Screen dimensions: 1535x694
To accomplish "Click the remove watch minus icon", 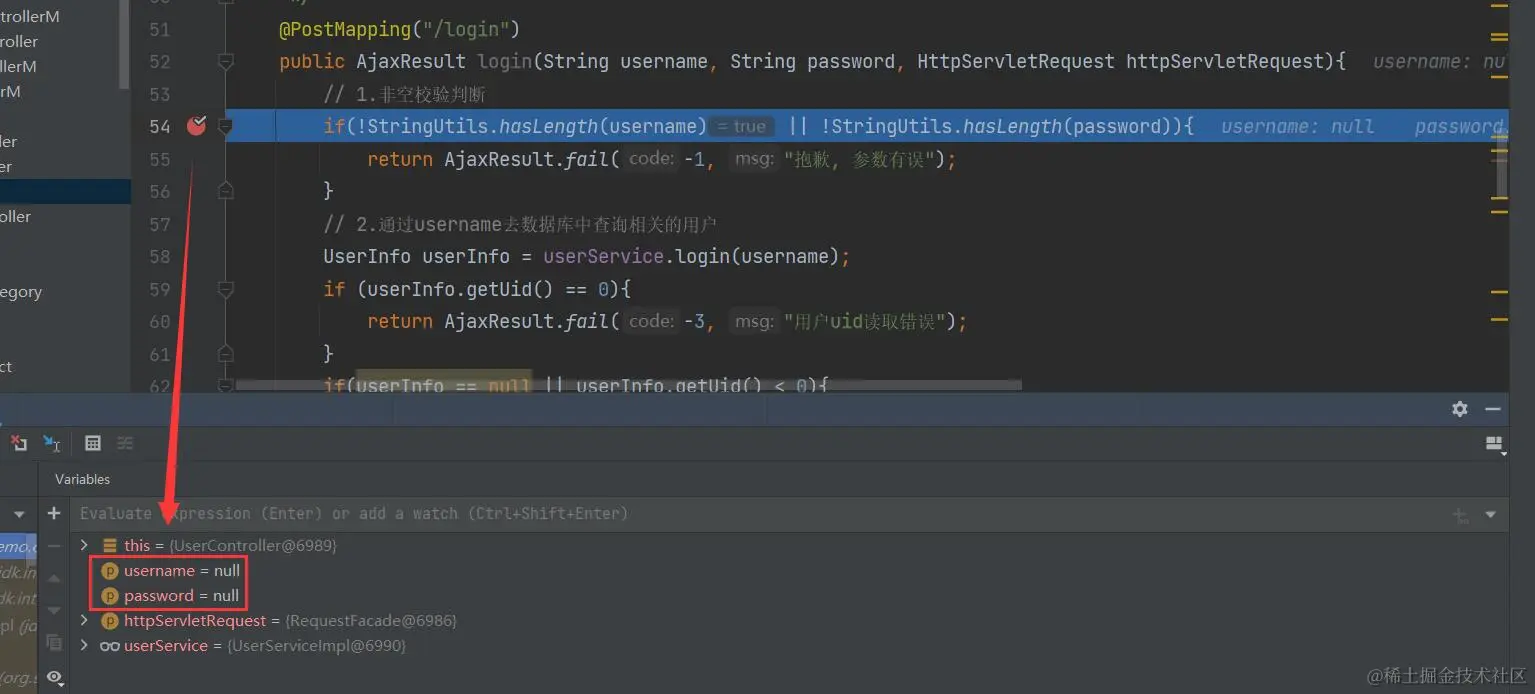I will [x=54, y=545].
